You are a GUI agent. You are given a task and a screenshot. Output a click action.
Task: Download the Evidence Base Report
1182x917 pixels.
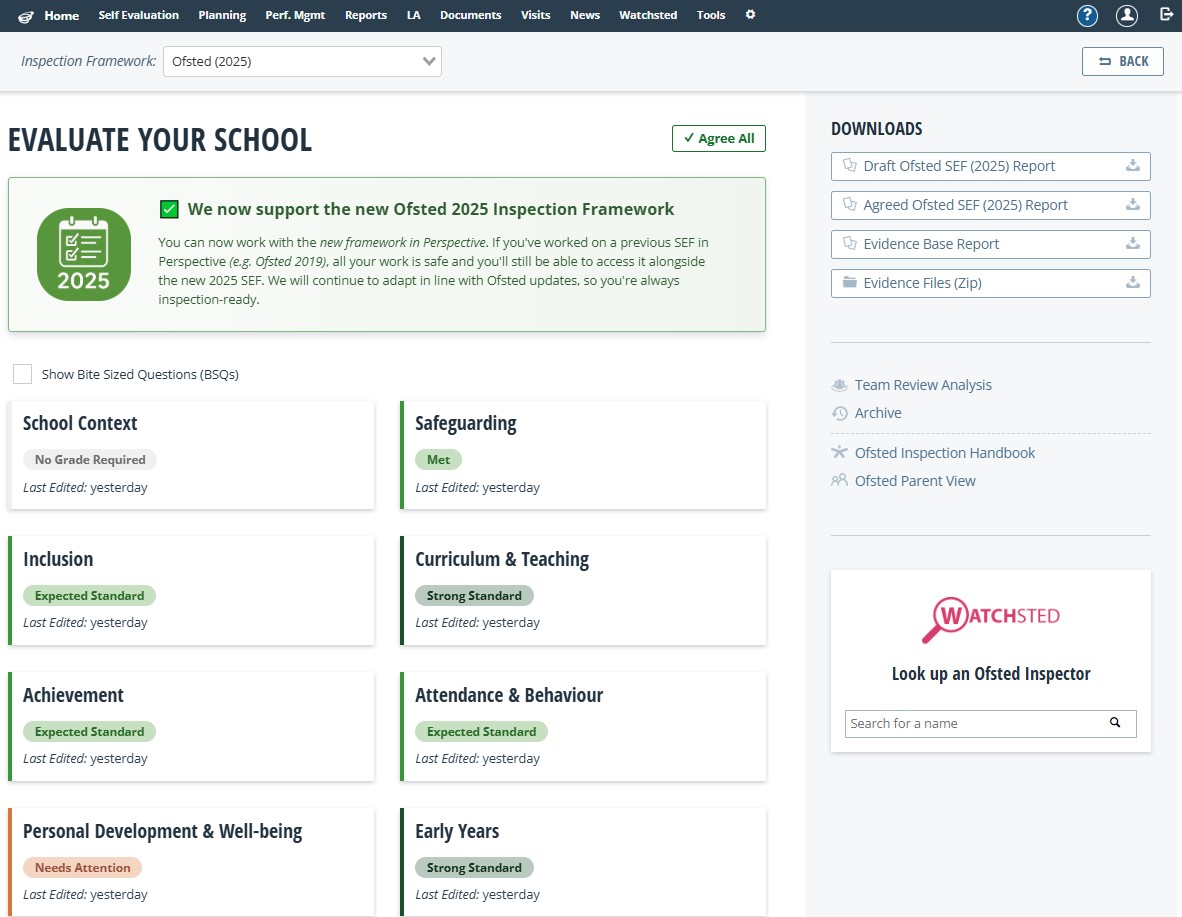coord(991,244)
